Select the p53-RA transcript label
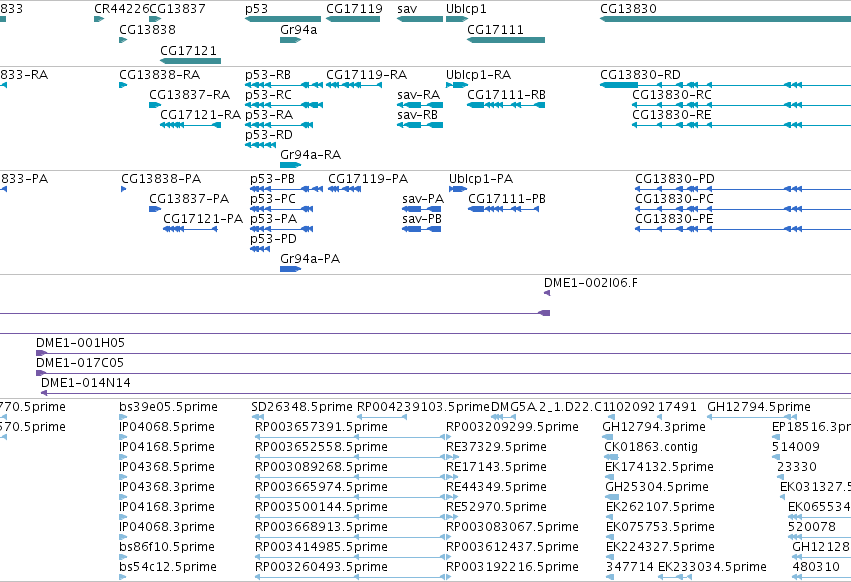Image resolution: width=851 pixels, height=582 pixels. (x=269, y=115)
